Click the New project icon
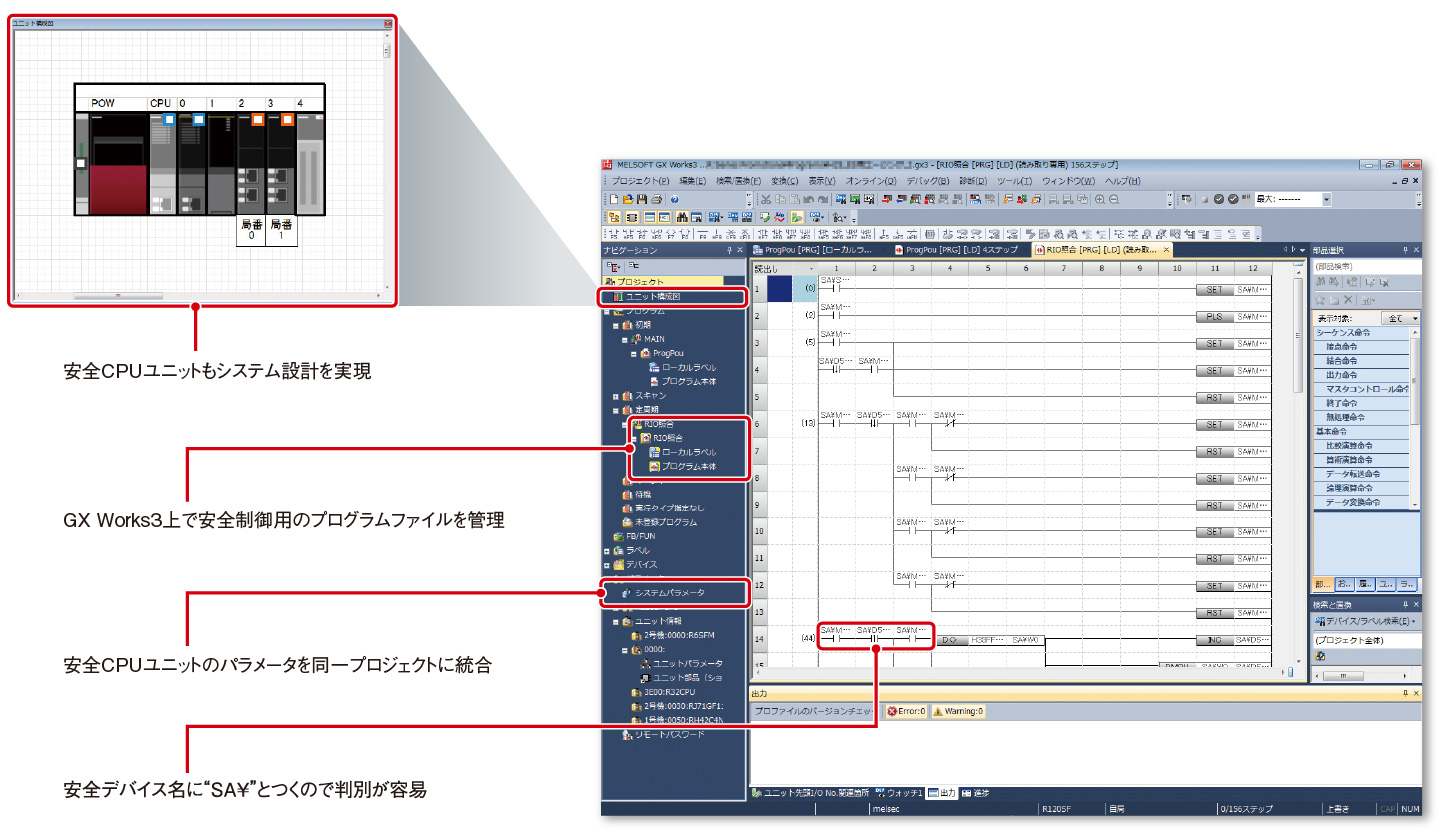The width and height of the screenshot is (1440, 840). tap(614, 200)
